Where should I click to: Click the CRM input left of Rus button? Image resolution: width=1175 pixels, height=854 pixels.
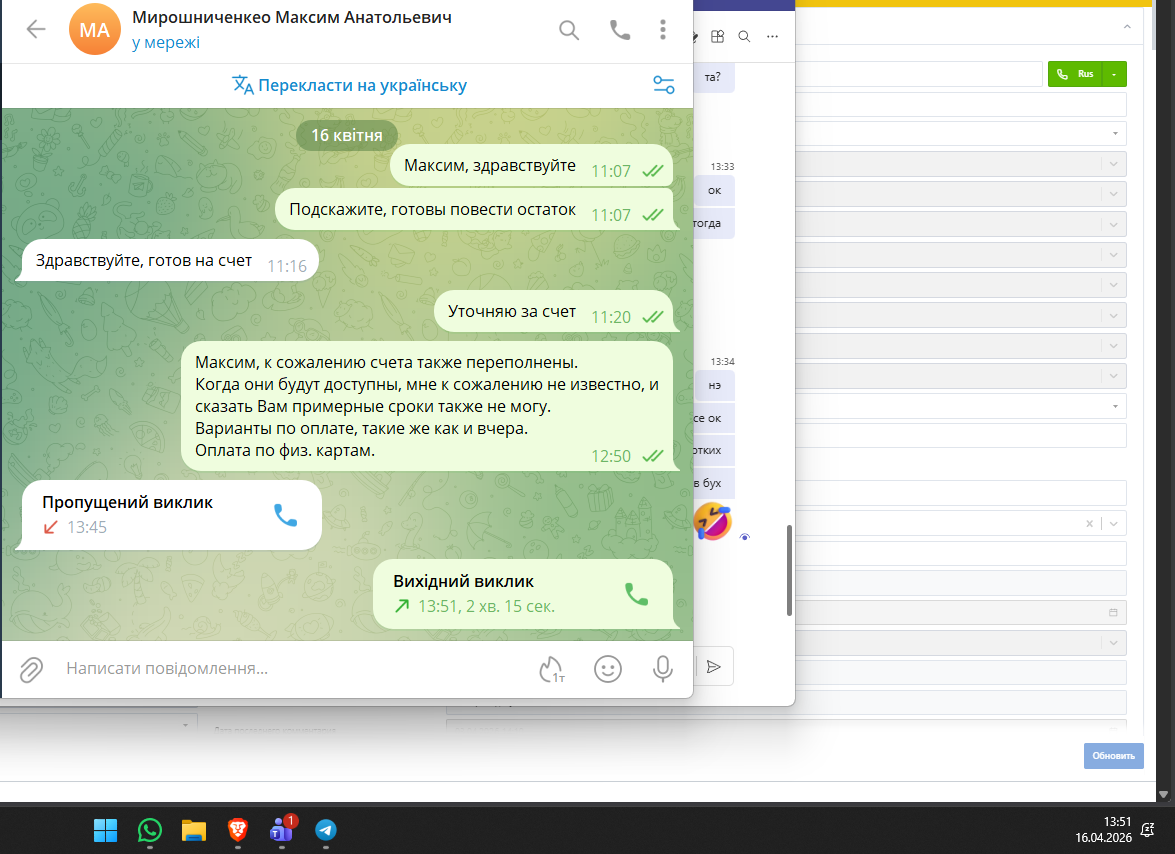pyautogui.click(x=919, y=74)
